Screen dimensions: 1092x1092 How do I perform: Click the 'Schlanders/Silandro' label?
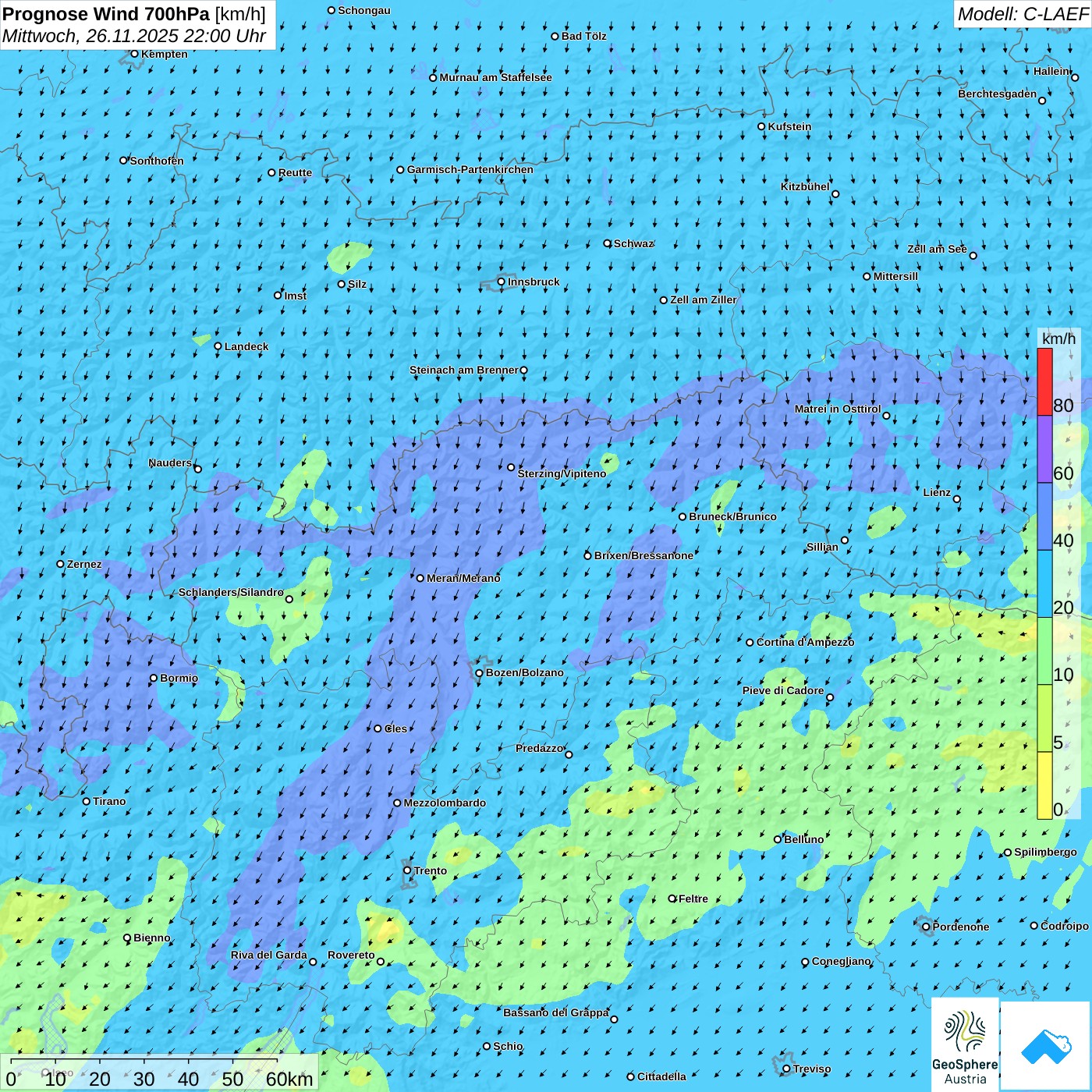(x=231, y=592)
